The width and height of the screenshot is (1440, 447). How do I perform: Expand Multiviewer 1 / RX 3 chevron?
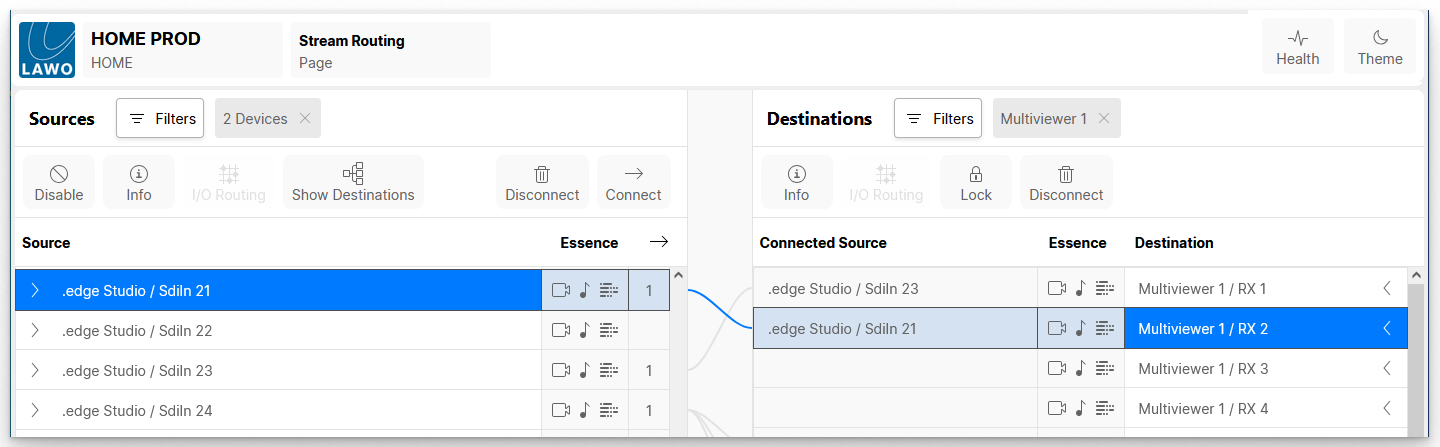[x=1387, y=369]
